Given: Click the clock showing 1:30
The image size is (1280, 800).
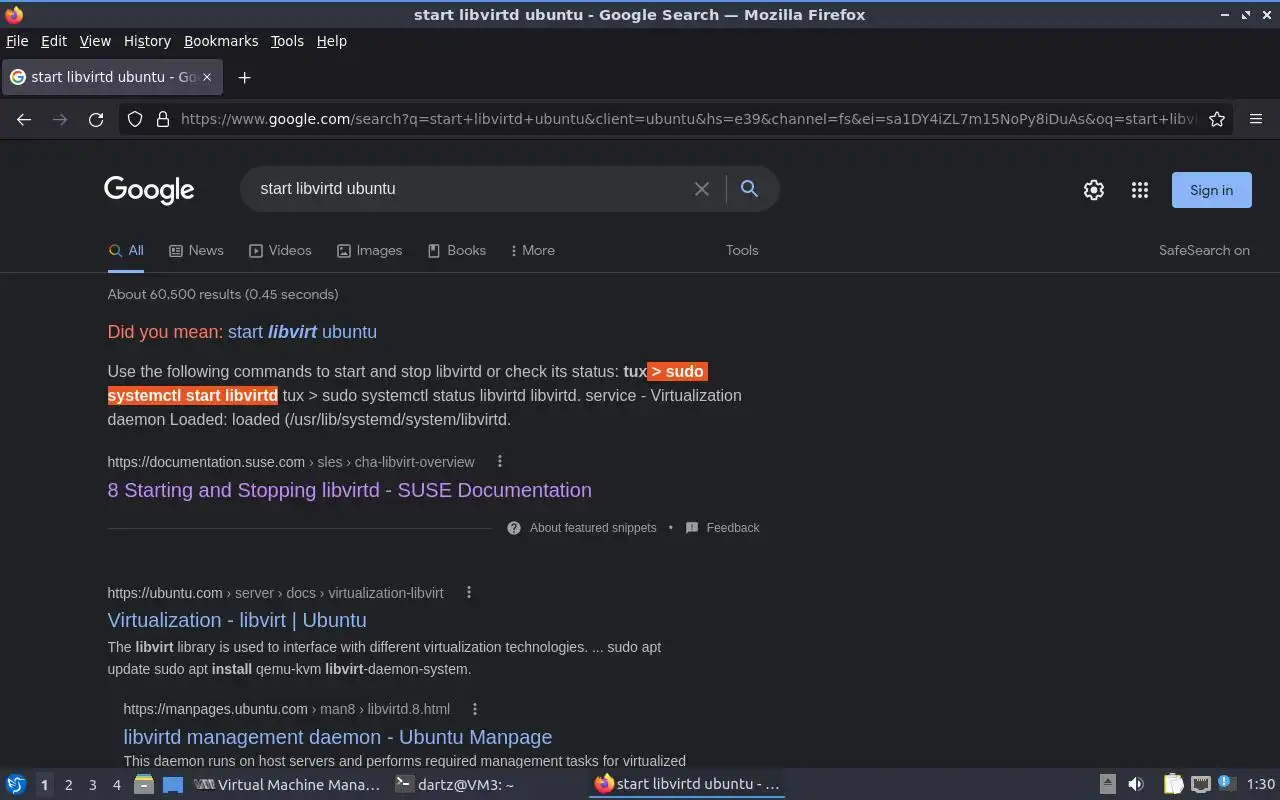Looking at the screenshot, I should (1261, 785).
